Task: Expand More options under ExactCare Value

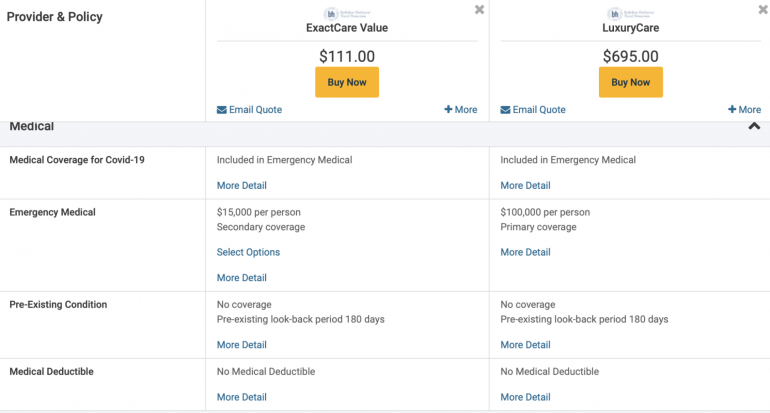Action: 461,110
